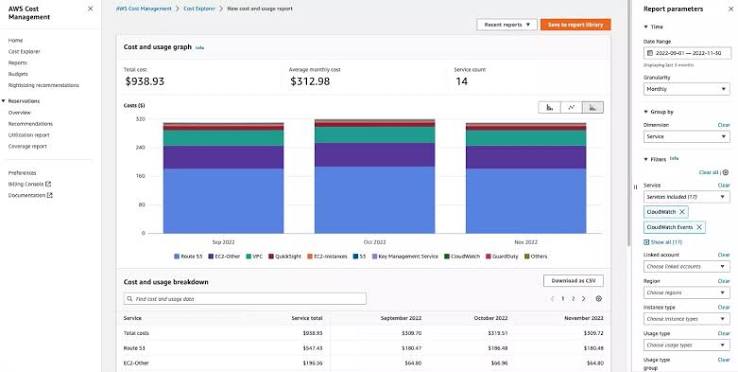Open Dimension Service dropdown
738x372 pixels.
tap(687, 137)
